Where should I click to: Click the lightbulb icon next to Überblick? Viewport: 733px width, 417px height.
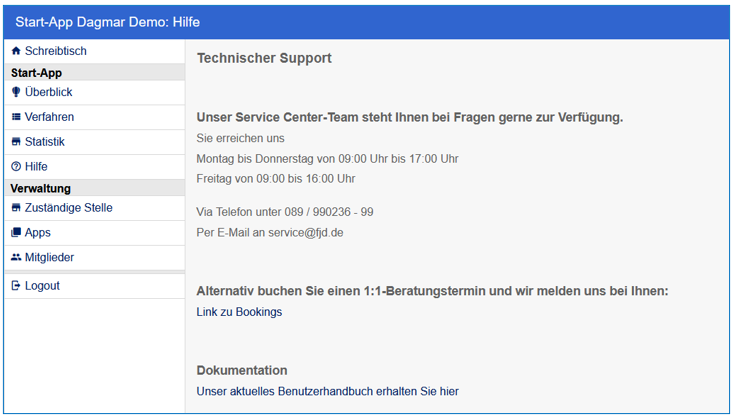coord(16,92)
